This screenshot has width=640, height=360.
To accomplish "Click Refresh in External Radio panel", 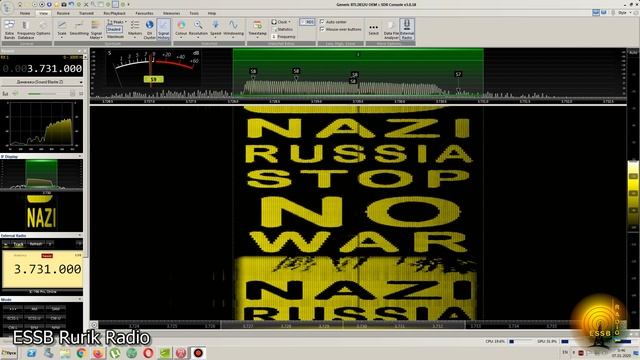I will pos(36,244).
